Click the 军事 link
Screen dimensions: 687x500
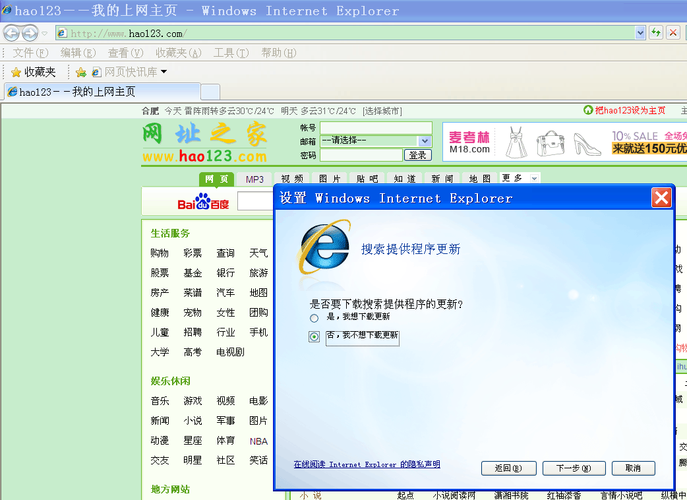tap(226, 421)
